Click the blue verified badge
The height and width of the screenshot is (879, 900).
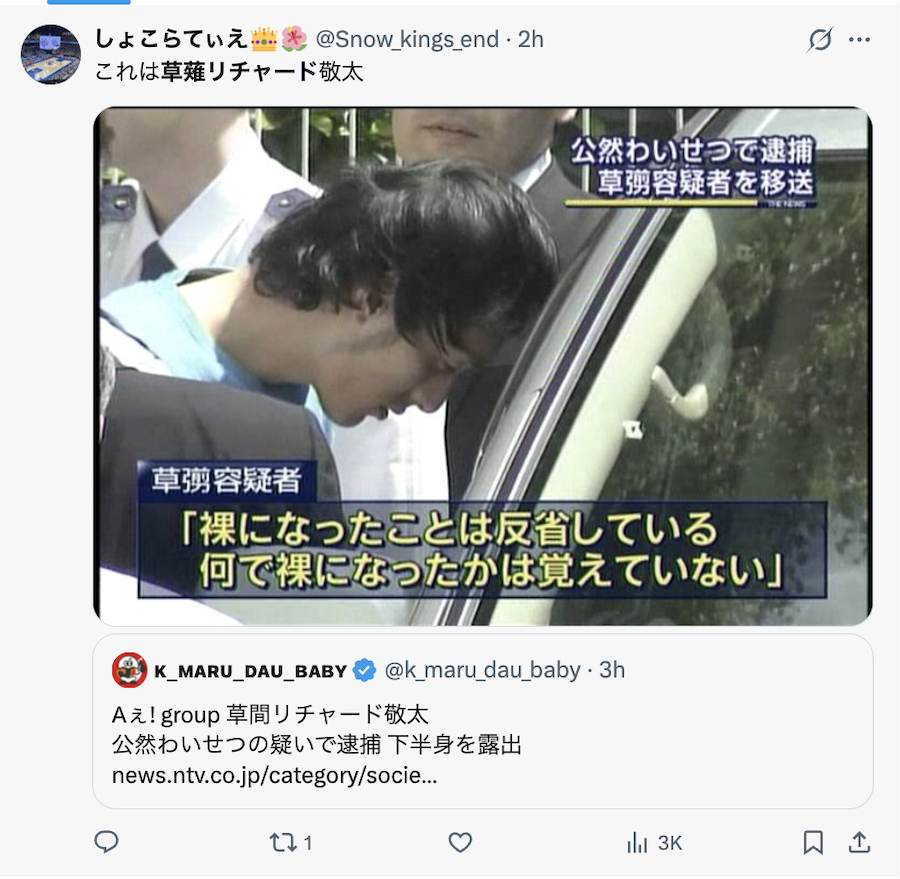364,671
